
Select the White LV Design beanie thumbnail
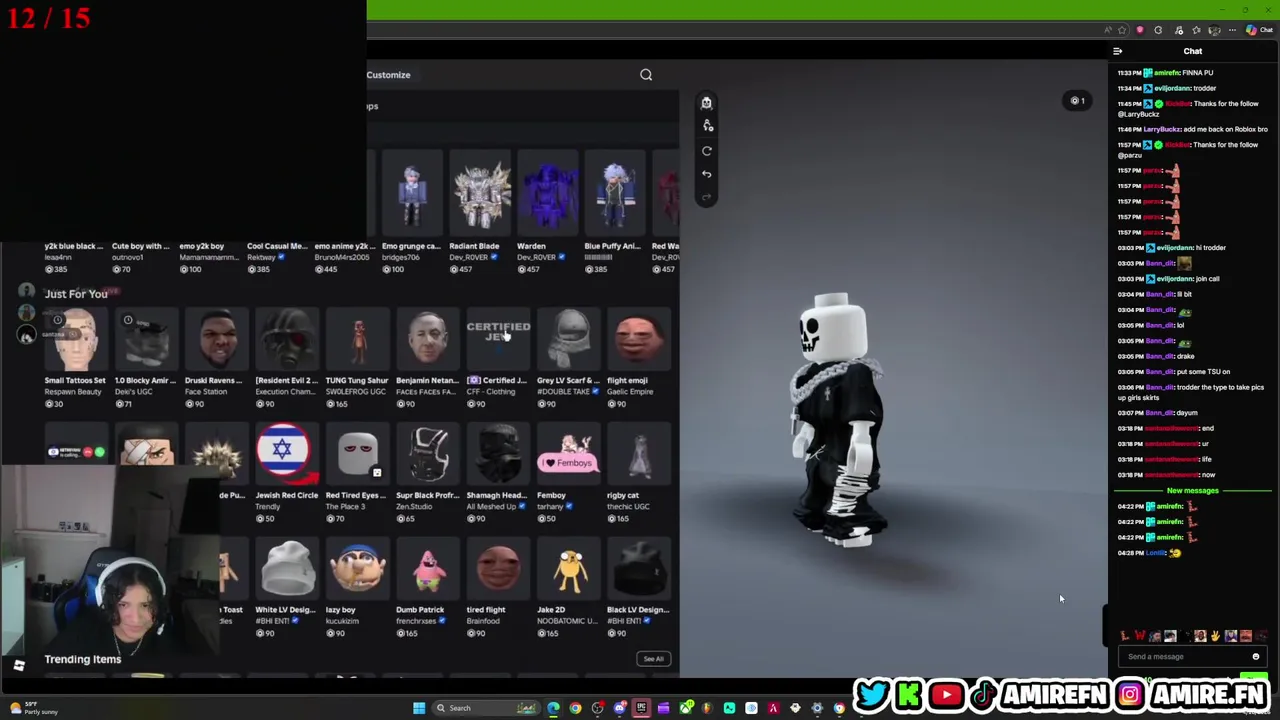tap(287, 570)
